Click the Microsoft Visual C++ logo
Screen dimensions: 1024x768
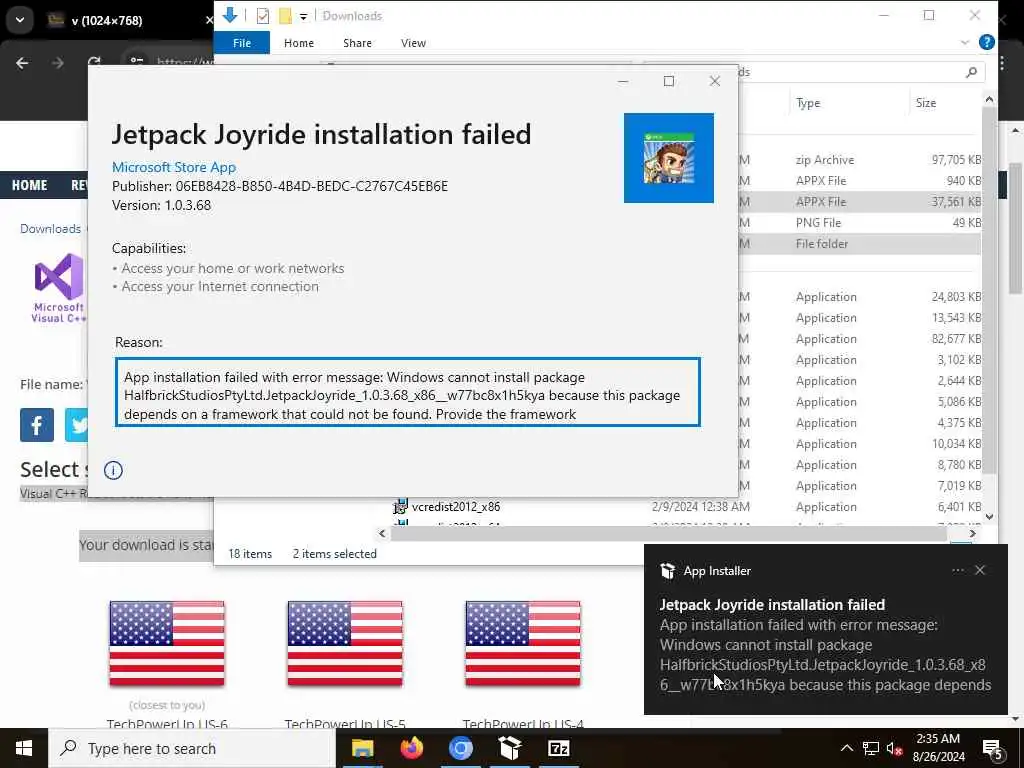click(58, 288)
